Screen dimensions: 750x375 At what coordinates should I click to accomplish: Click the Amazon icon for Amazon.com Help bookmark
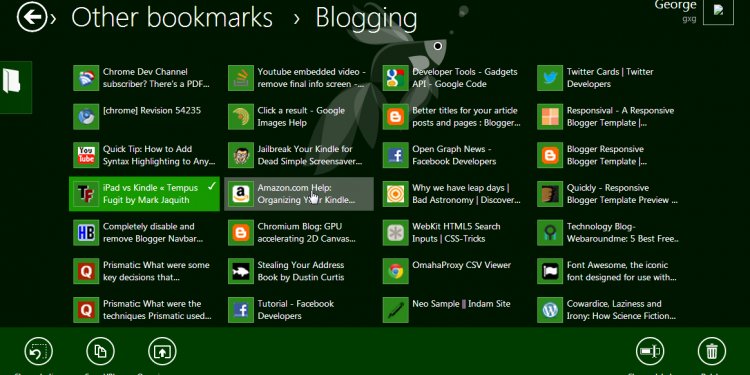click(241, 194)
